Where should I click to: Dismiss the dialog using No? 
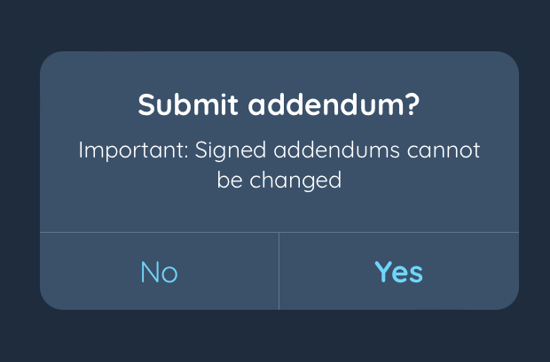[x=159, y=272]
